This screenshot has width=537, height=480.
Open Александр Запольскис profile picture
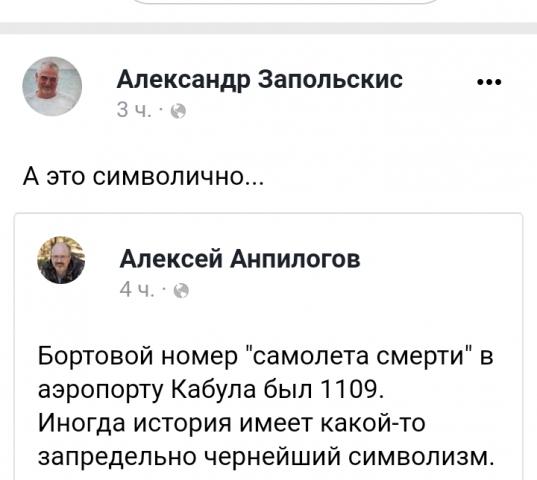point(52,86)
